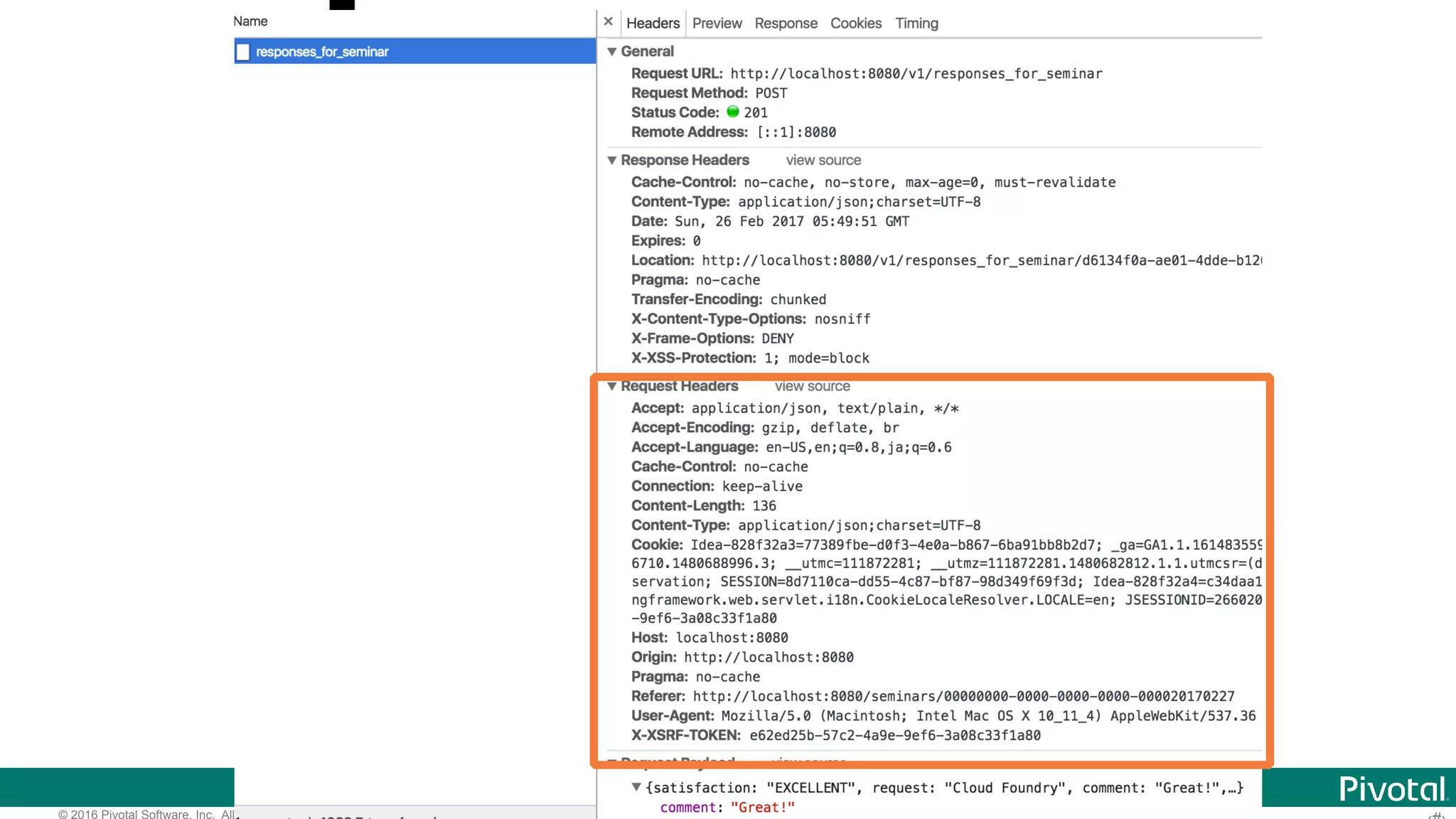The width and height of the screenshot is (1456, 819).
Task: Click the Name column header
Action: pos(250,21)
